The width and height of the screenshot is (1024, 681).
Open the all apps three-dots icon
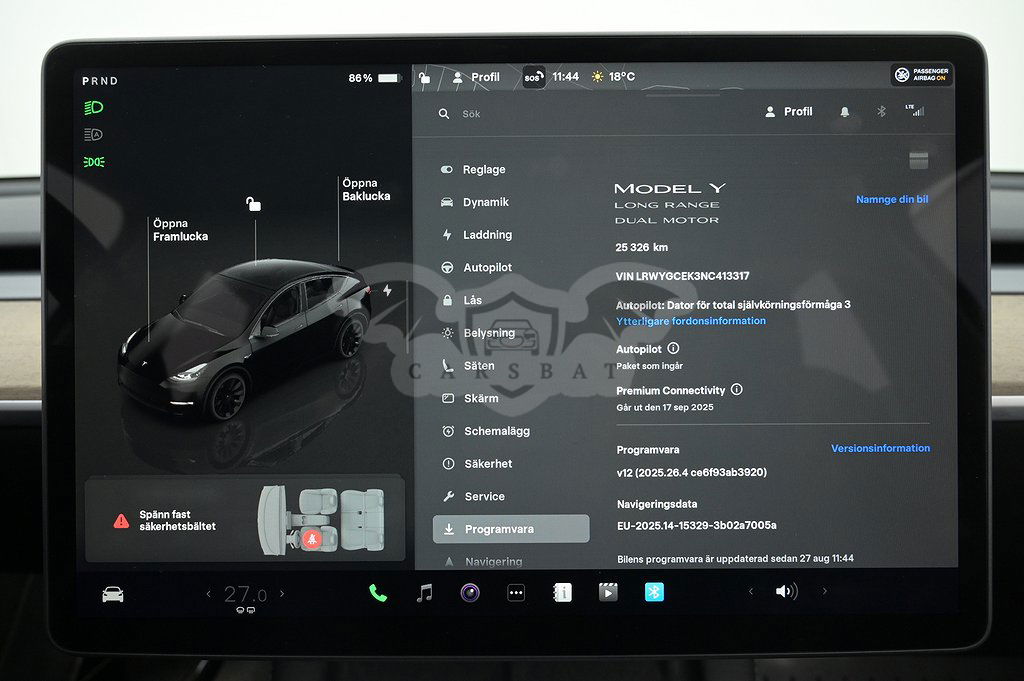pos(516,593)
